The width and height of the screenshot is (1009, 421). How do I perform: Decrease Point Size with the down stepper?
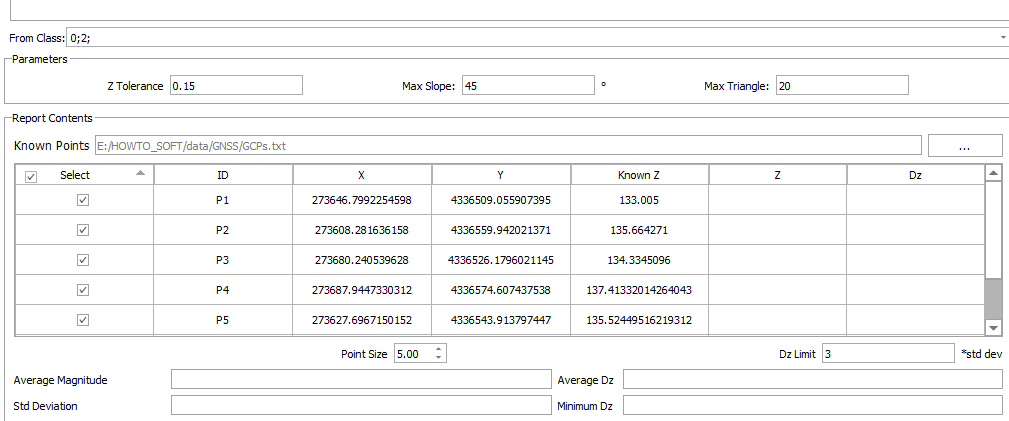[439, 358]
